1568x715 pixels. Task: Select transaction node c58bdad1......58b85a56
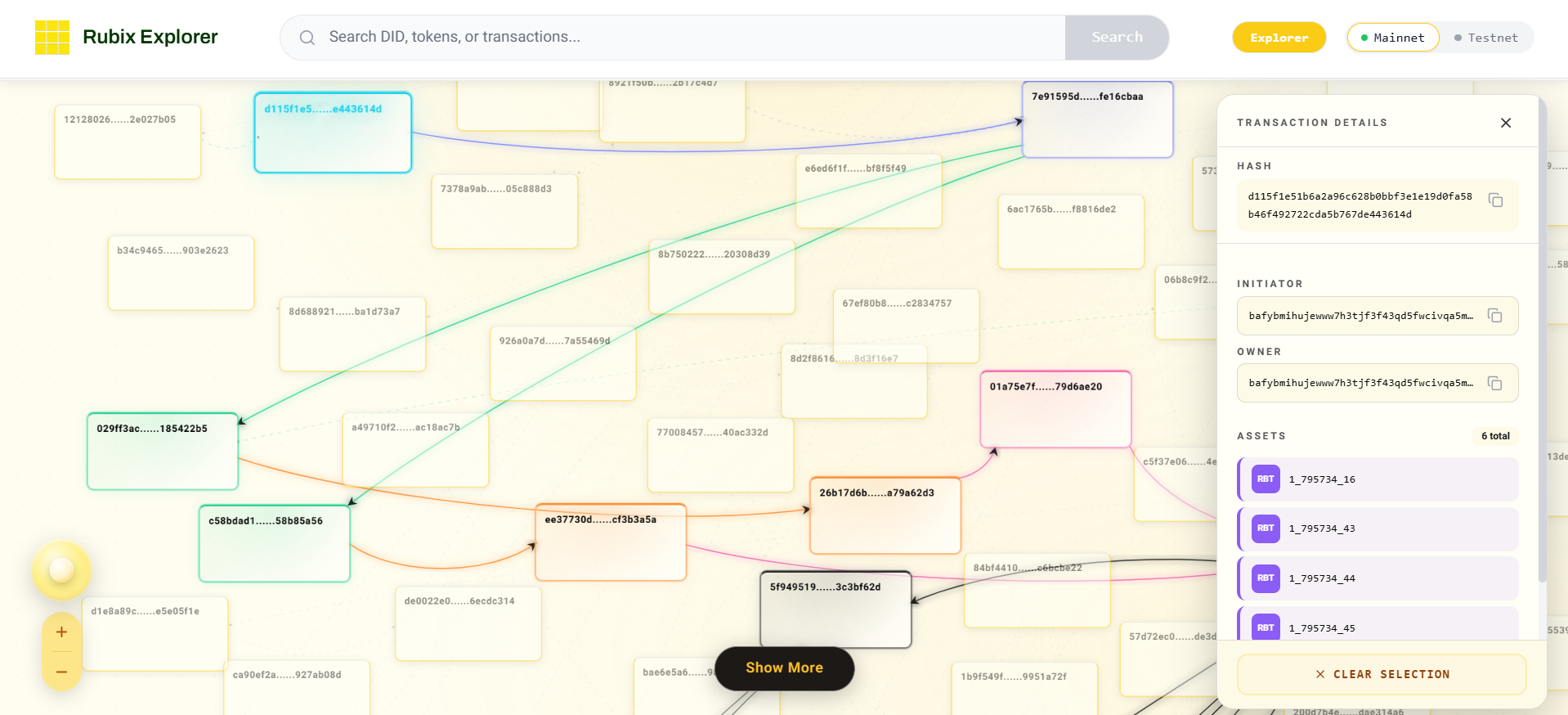275,543
